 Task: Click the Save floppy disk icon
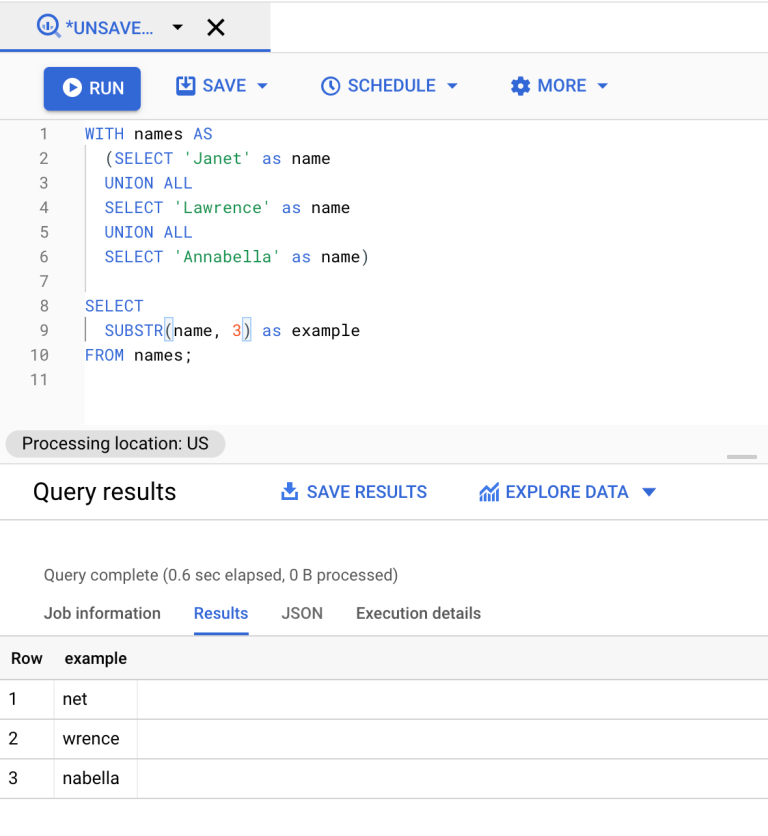tap(185, 86)
